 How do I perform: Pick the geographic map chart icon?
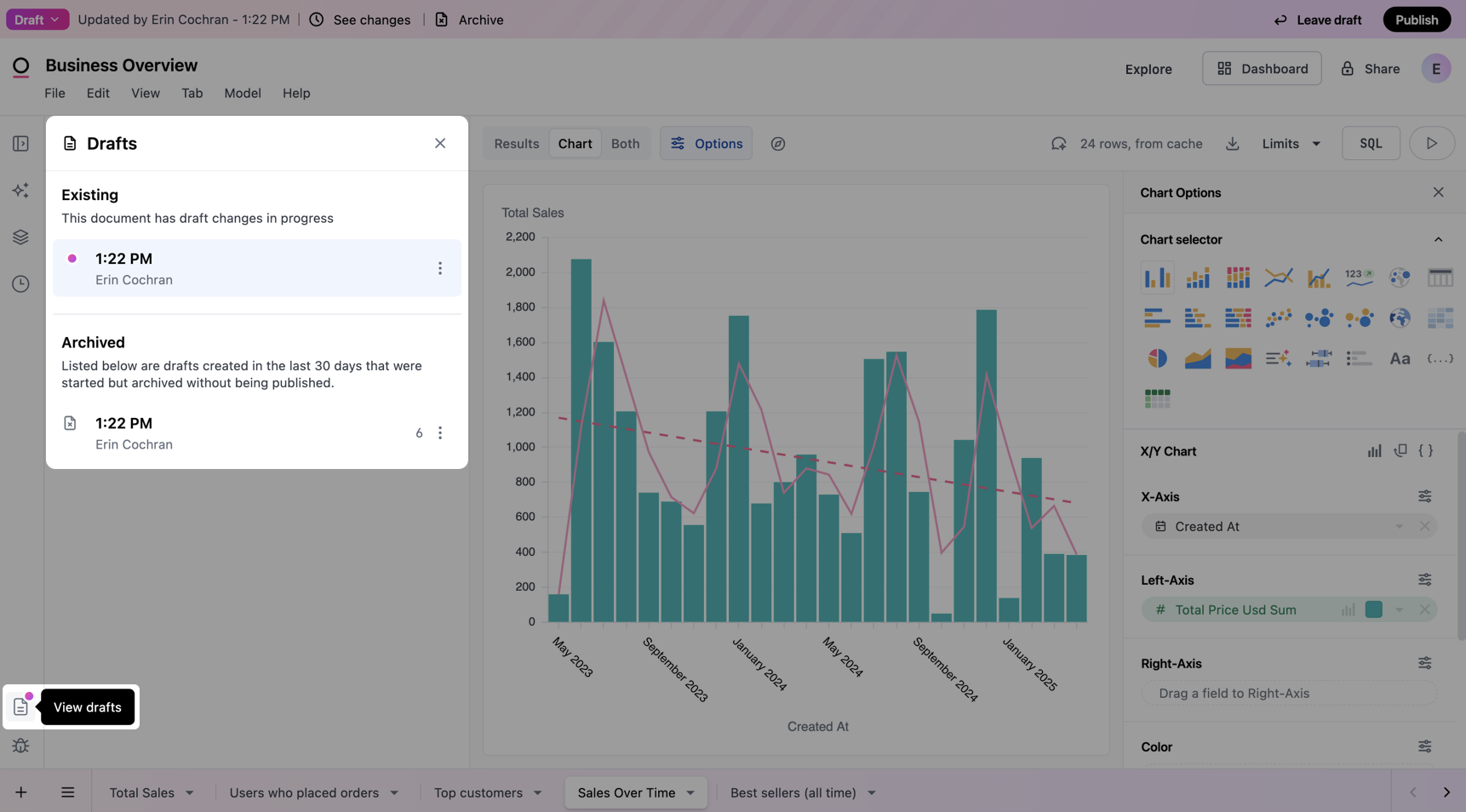1400,318
